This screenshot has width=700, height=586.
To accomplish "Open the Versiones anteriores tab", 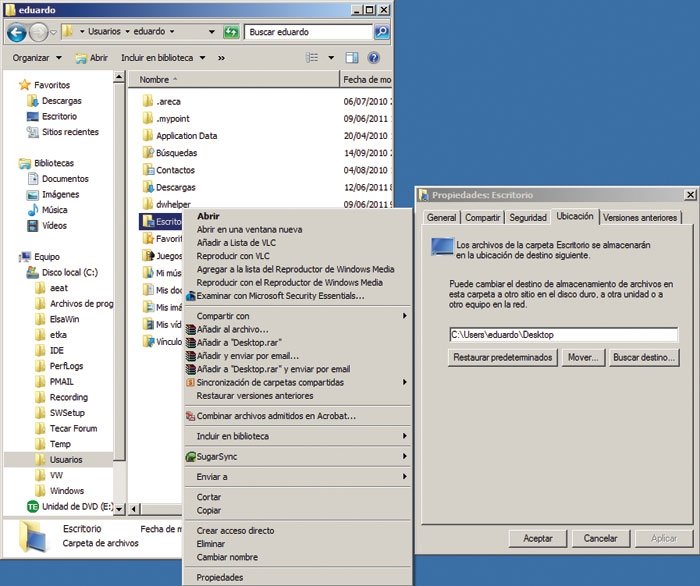I will [640, 218].
